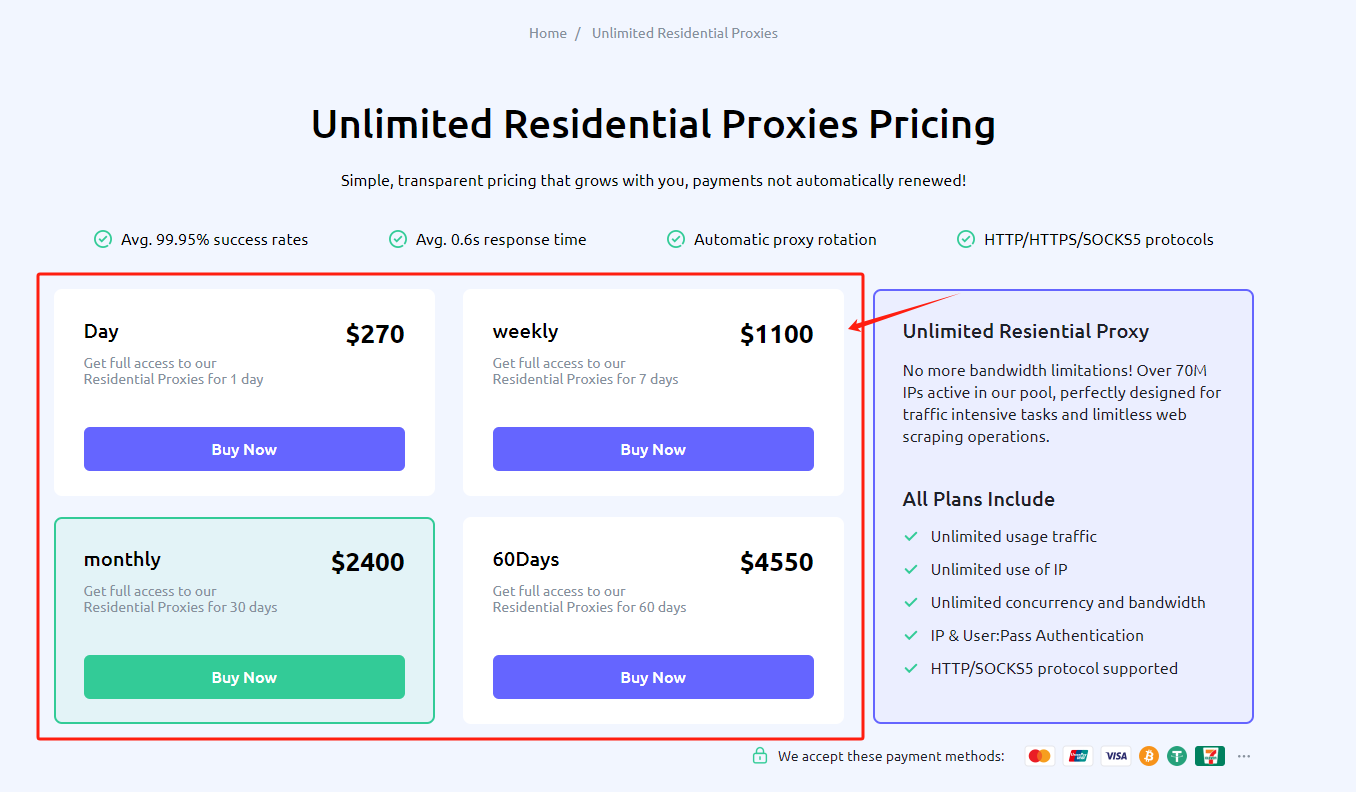Click the 7-Eleven payment icon
Screen dimensions: 1356x792
(1210, 756)
